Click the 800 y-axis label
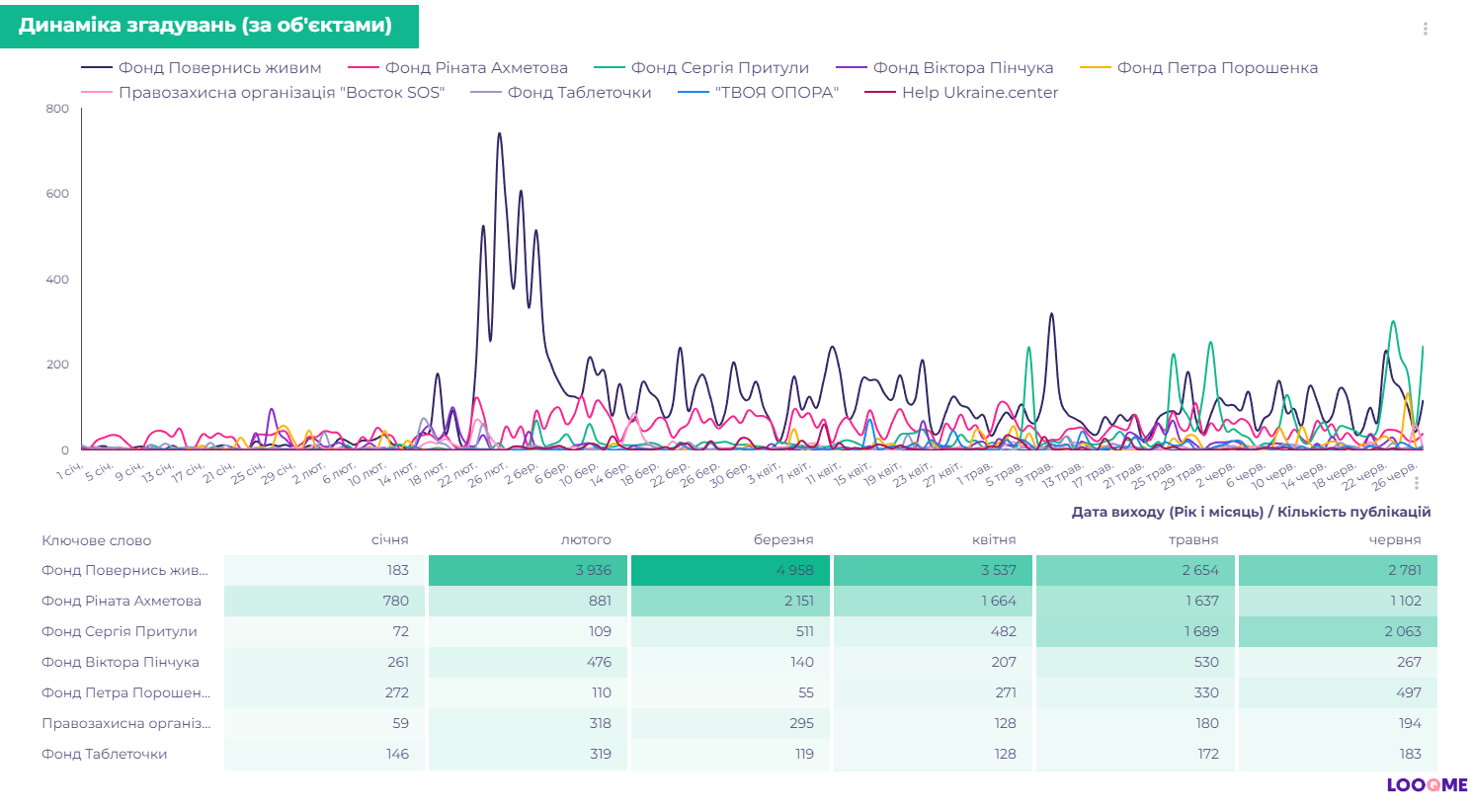 [x=57, y=109]
